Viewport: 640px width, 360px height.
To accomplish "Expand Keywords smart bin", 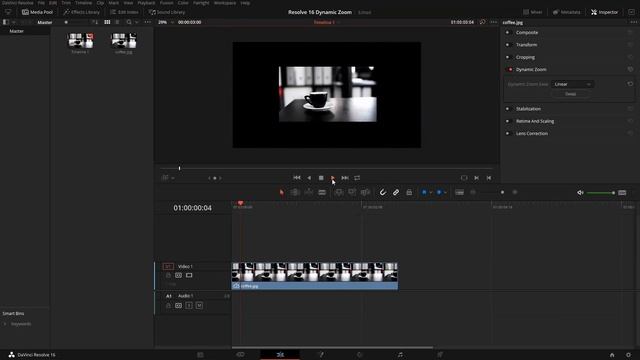I will [5, 324].
